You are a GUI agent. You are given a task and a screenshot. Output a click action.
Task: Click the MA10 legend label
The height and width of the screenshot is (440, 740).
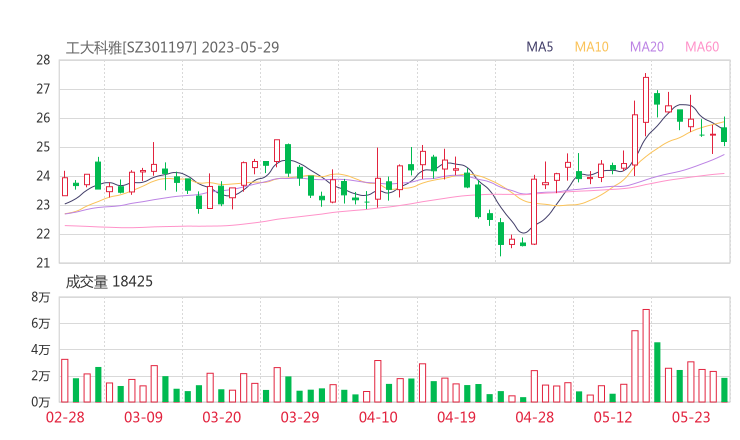[x=591, y=47]
